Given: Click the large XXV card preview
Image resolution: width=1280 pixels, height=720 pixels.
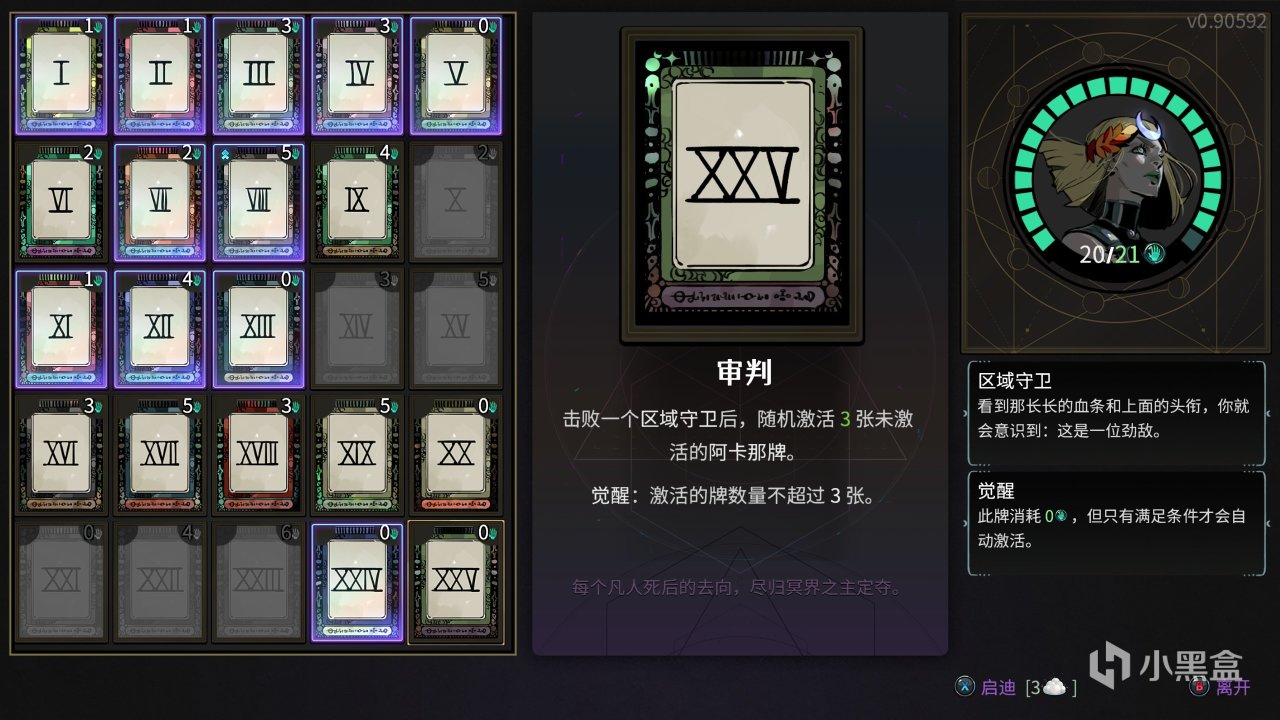Looking at the screenshot, I should (742, 185).
